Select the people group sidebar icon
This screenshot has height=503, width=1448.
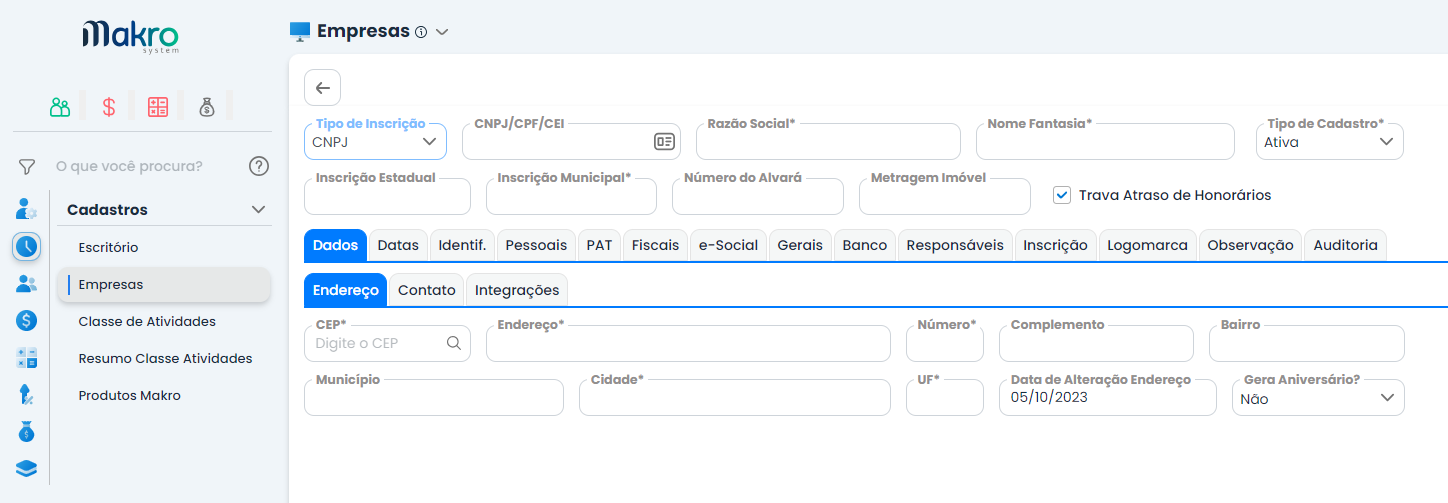click(x=27, y=284)
